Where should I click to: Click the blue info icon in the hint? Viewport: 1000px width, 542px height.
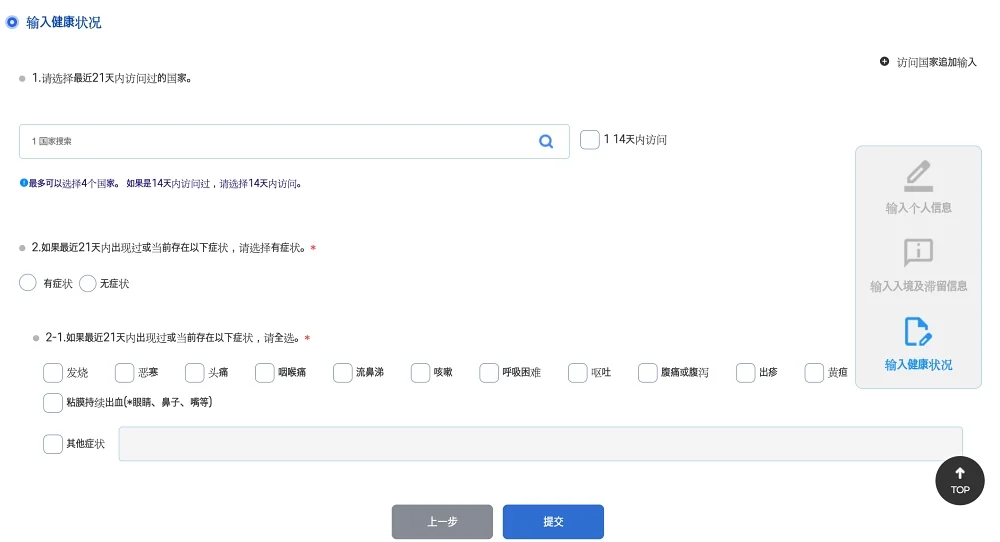tap(24, 183)
